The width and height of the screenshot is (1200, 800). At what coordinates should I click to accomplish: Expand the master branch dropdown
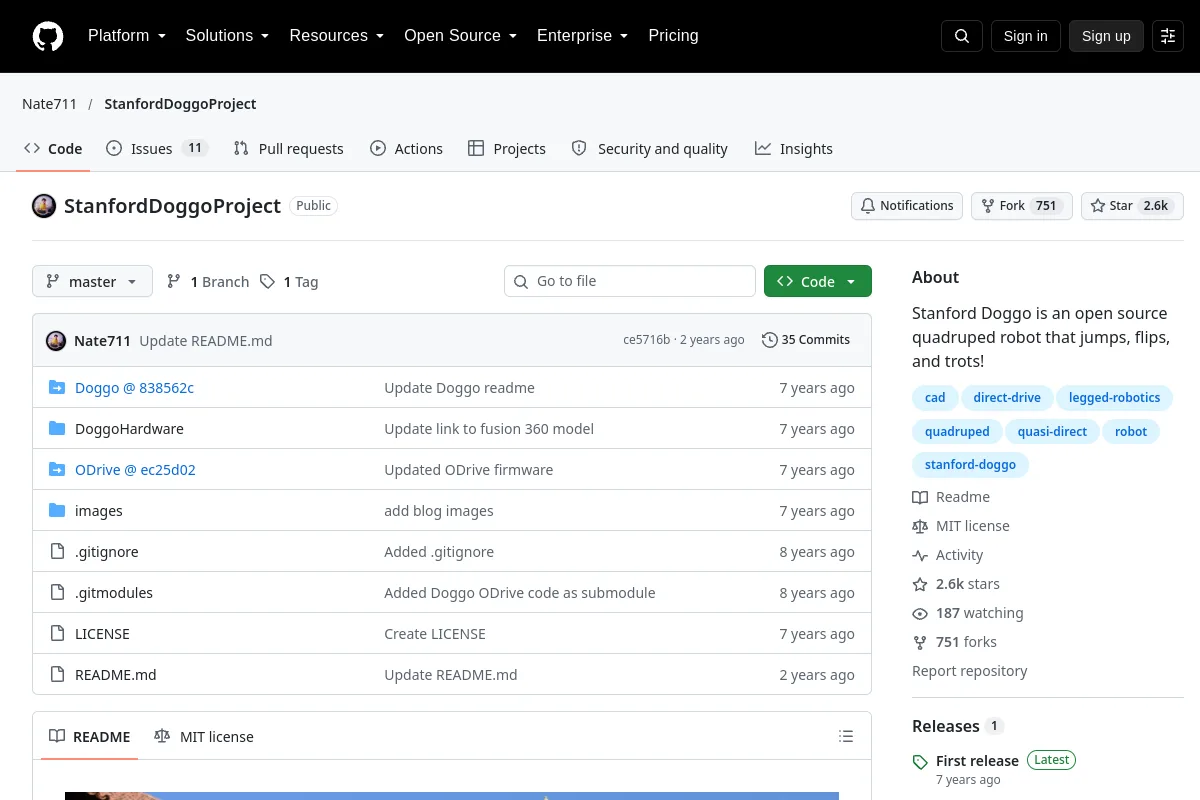click(92, 282)
